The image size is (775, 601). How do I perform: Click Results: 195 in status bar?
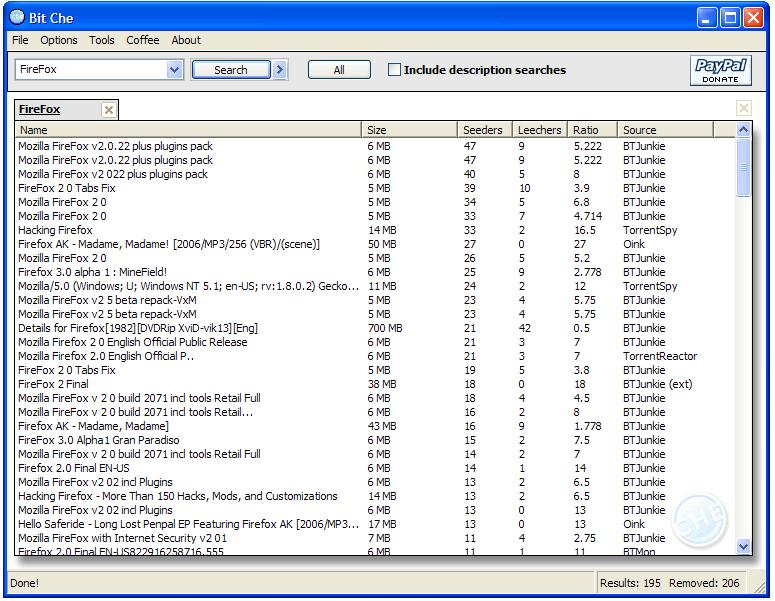point(630,583)
